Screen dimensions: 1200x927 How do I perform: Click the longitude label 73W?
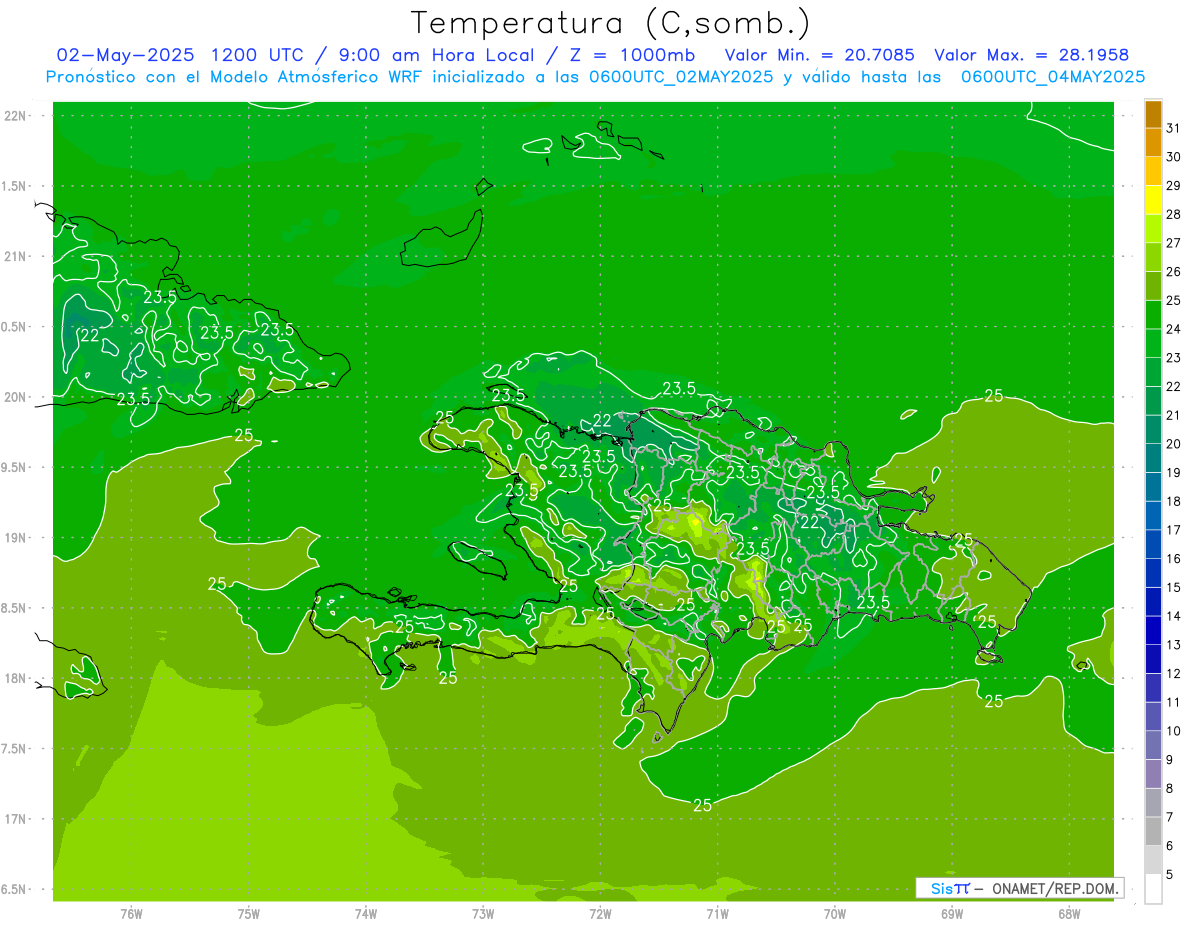(483, 914)
